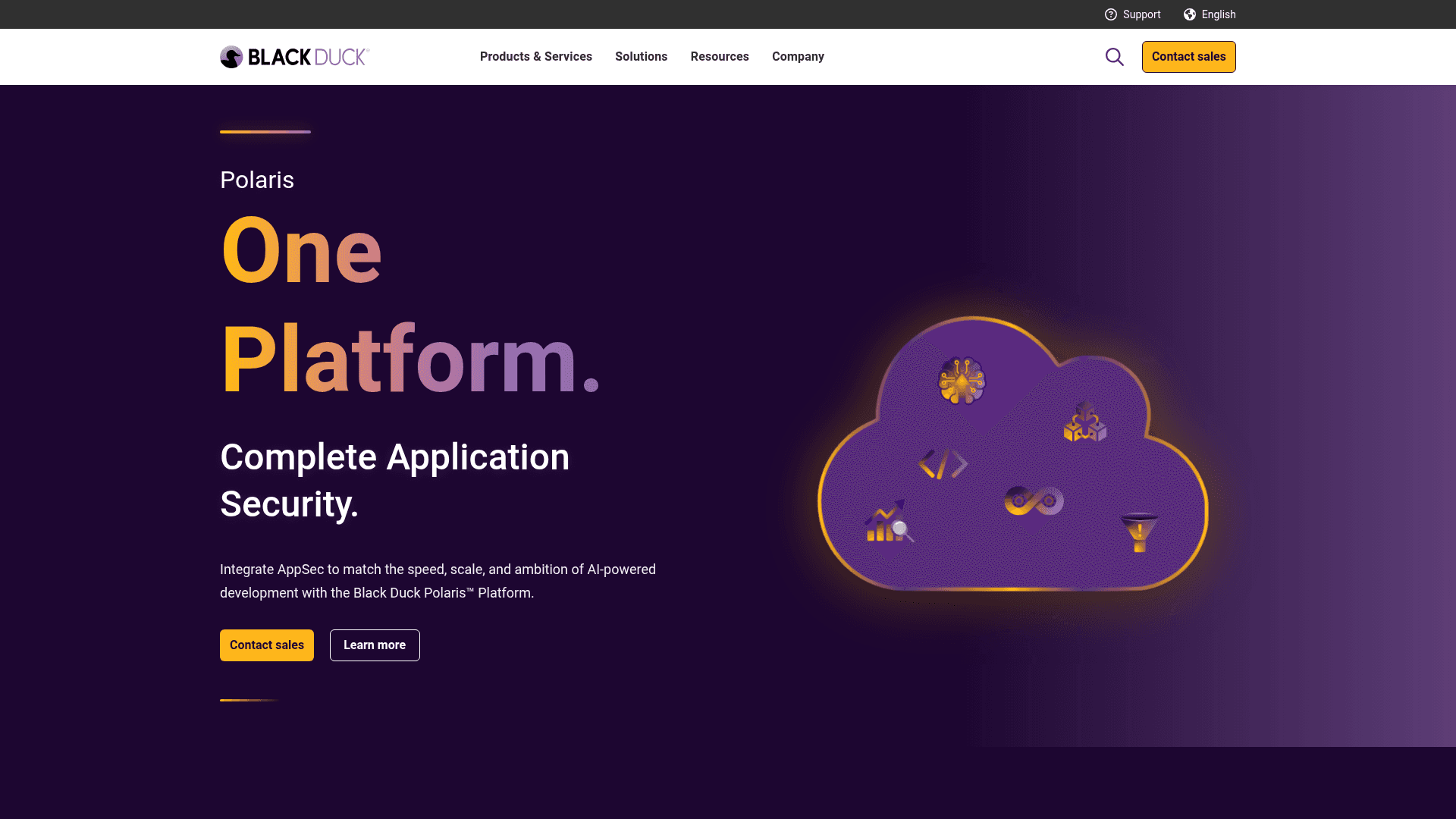Open the Resources menu
1456x819 pixels.
click(x=720, y=57)
